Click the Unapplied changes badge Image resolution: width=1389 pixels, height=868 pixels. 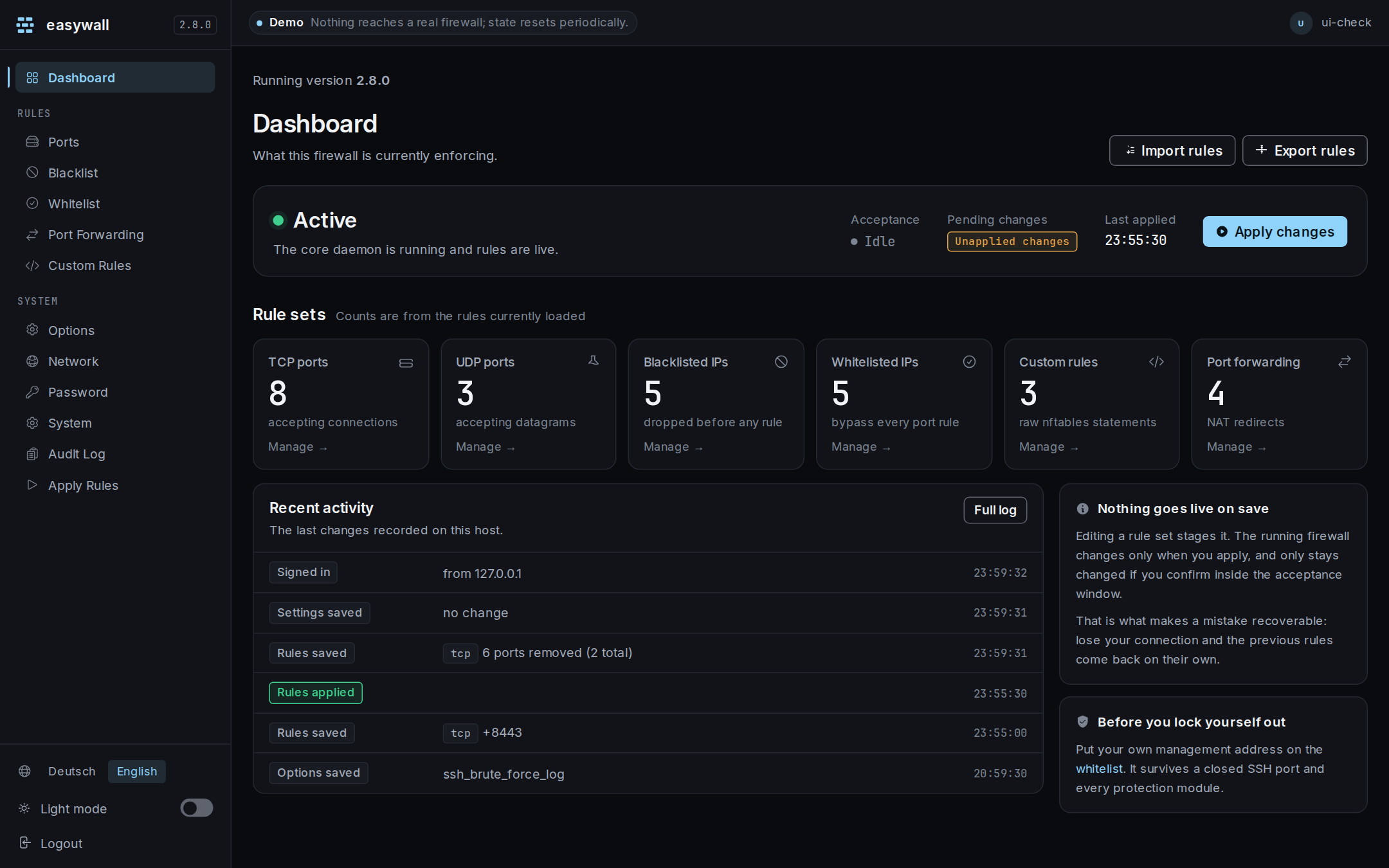tap(1012, 241)
